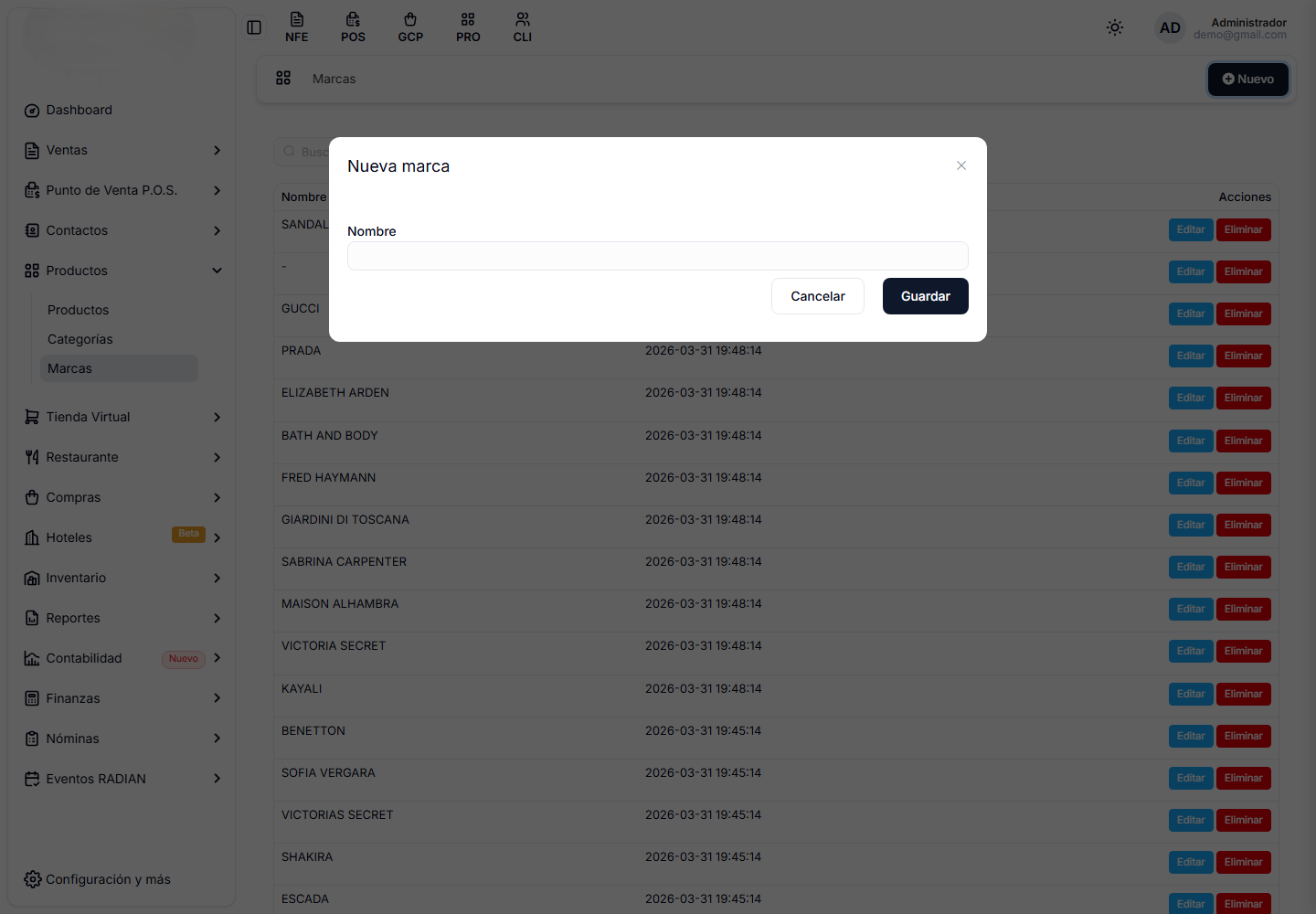Click the Inventario warehouse icon

(32, 579)
